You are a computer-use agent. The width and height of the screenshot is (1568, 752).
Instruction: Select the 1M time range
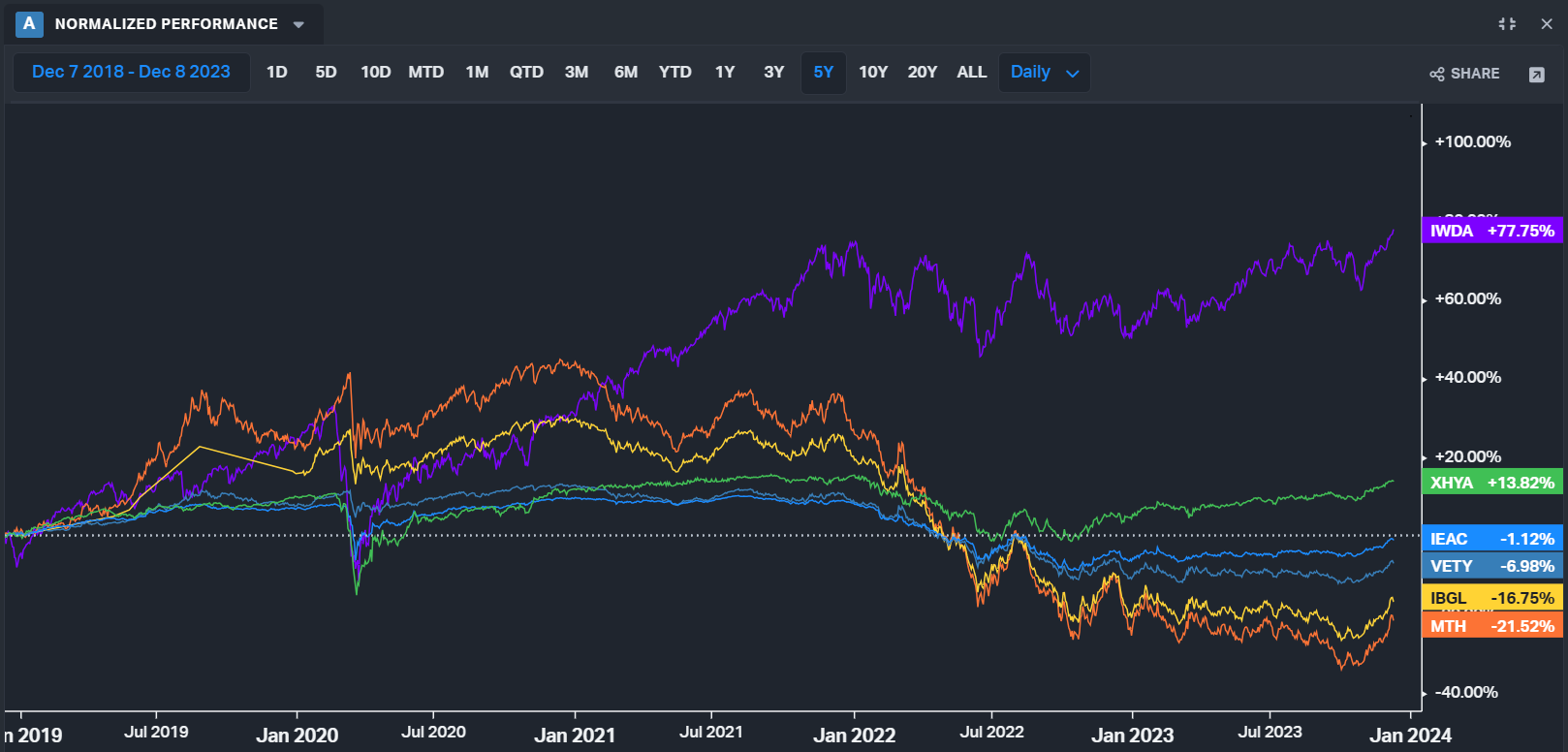click(477, 72)
